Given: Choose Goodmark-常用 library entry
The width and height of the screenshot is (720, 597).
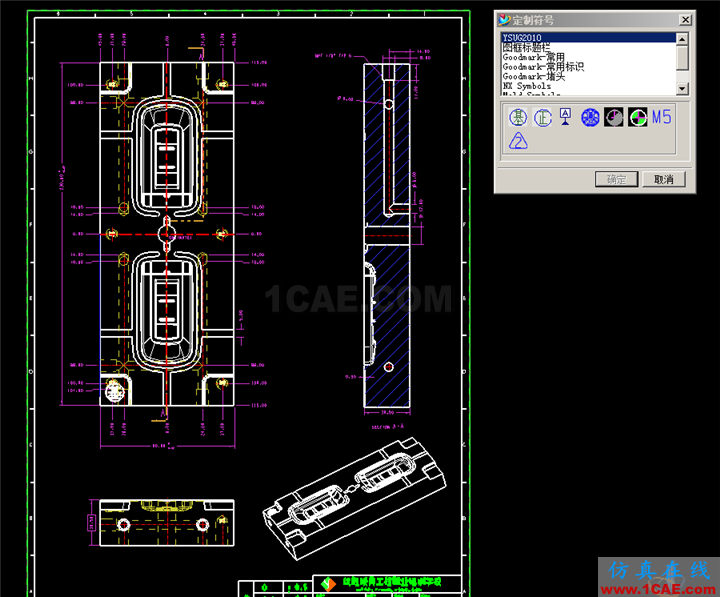Looking at the screenshot, I should [x=588, y=57].
